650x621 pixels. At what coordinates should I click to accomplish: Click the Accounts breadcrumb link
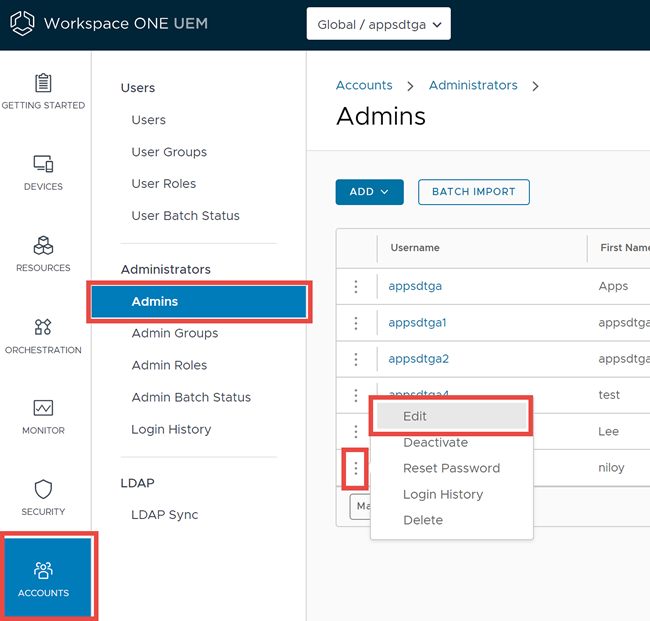click(364, 85)
